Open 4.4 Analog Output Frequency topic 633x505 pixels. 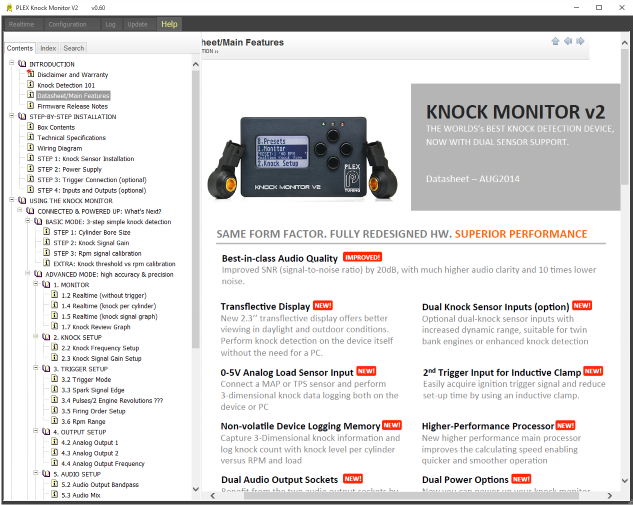click(x=103, y=463)
